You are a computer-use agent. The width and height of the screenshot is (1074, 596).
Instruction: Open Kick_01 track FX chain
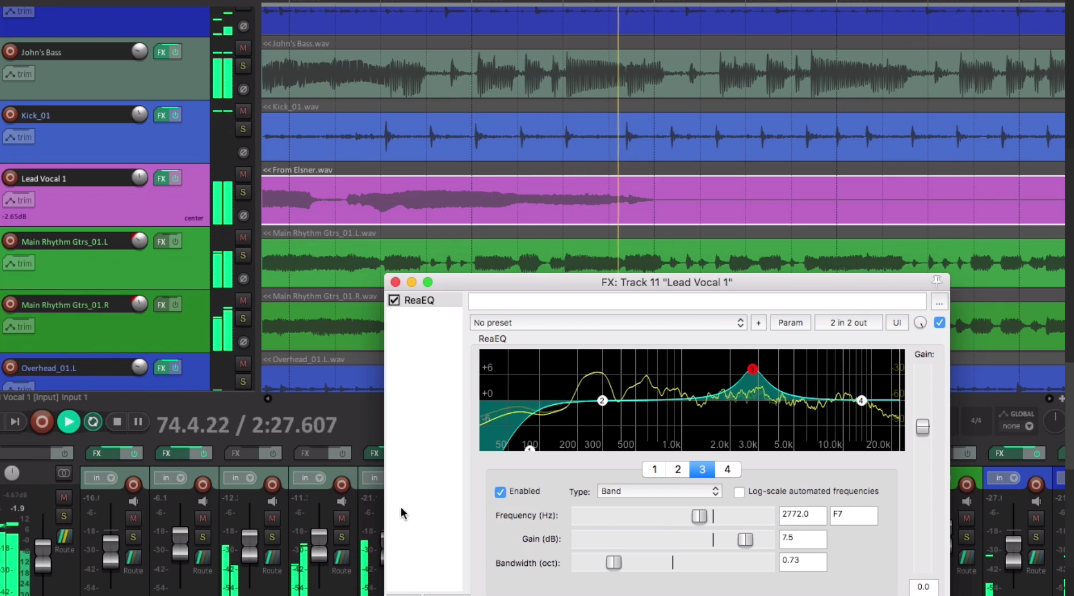click(x=161, y=115)
